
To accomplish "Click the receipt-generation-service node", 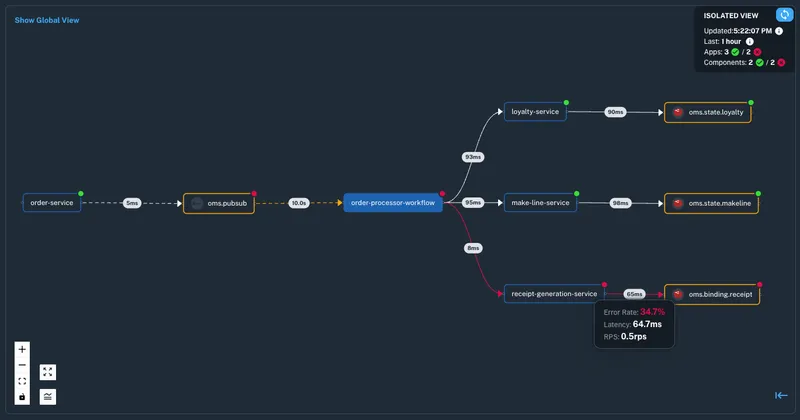I will click(x=553, y=294).
